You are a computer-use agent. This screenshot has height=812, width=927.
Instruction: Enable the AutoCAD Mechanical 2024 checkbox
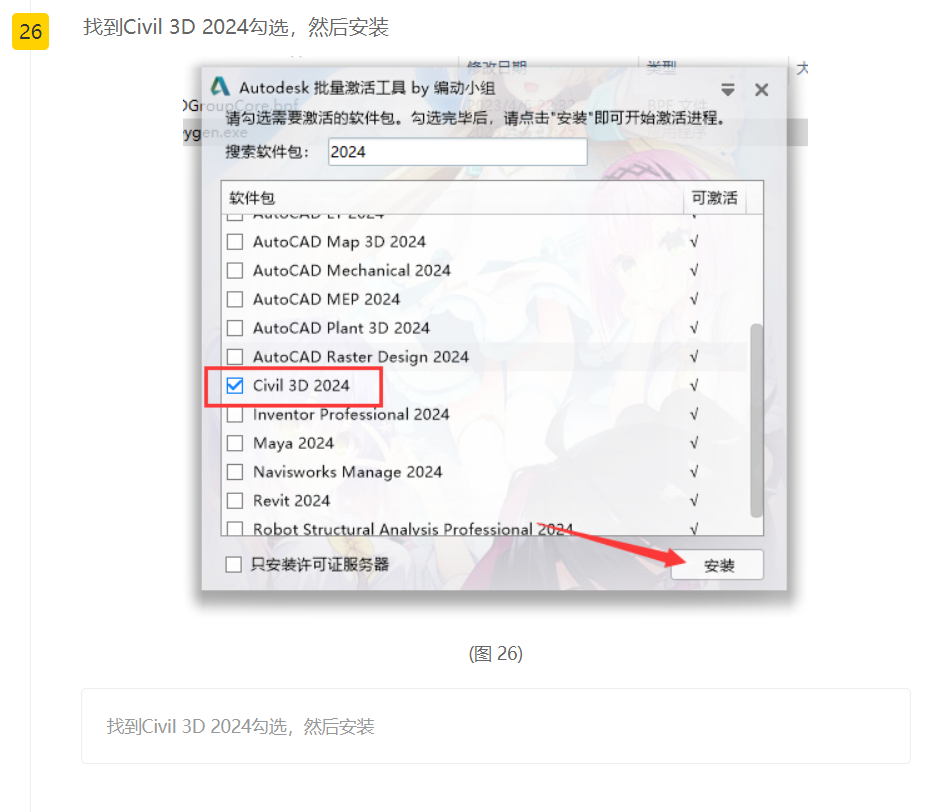(235, 270)
